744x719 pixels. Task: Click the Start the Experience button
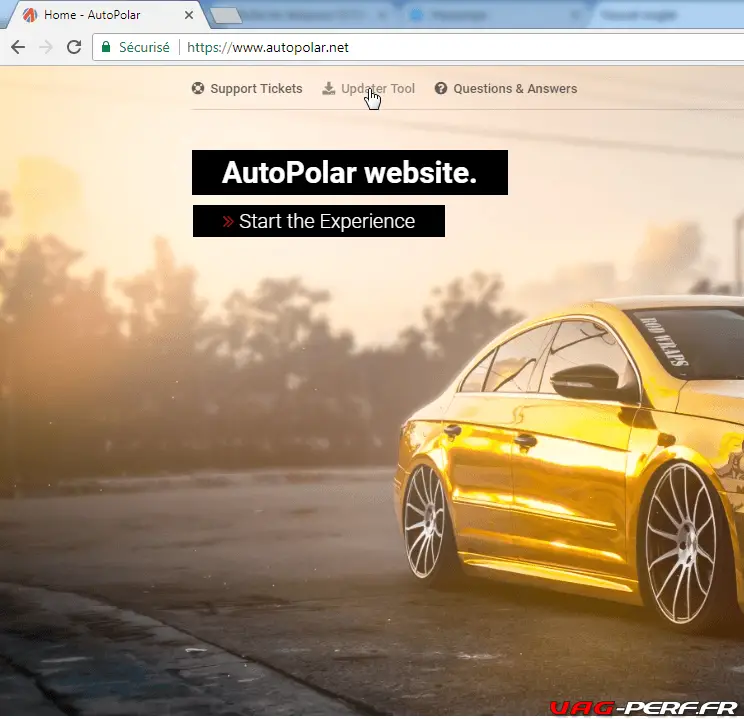(x=319, y=221)
